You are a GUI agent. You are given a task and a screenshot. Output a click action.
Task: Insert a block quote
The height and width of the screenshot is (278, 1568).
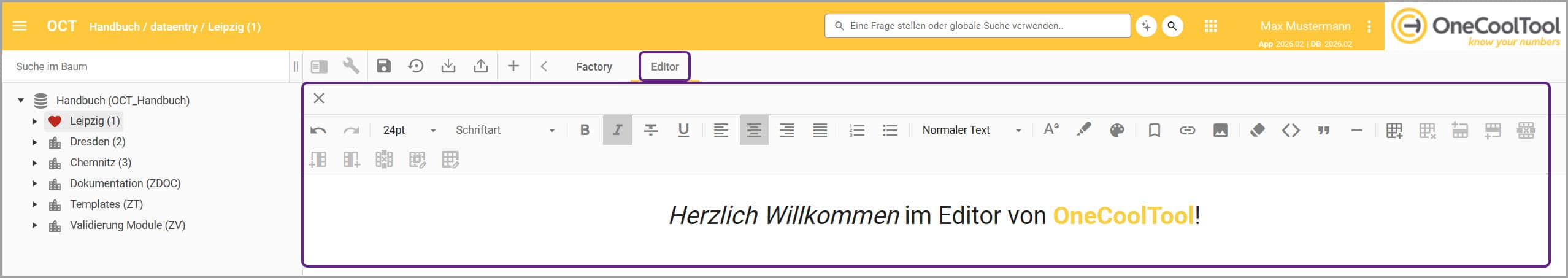[1324, 130]
